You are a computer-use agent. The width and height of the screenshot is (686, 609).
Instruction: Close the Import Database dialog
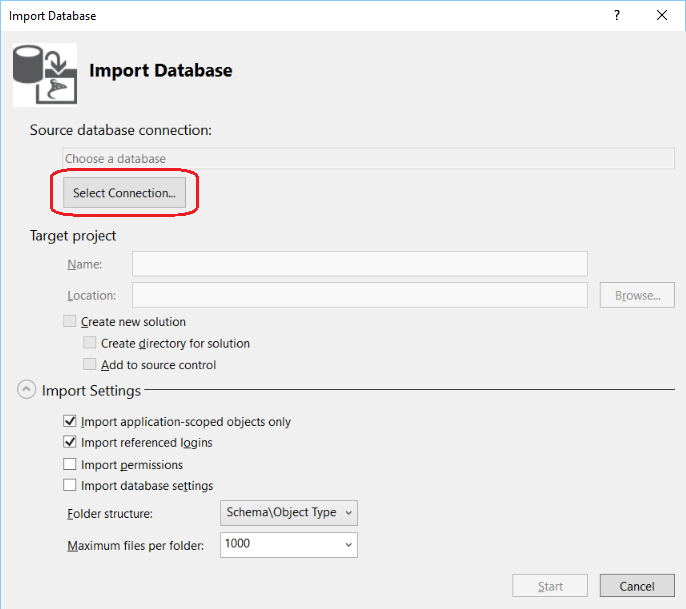click(x=661, y=16)
